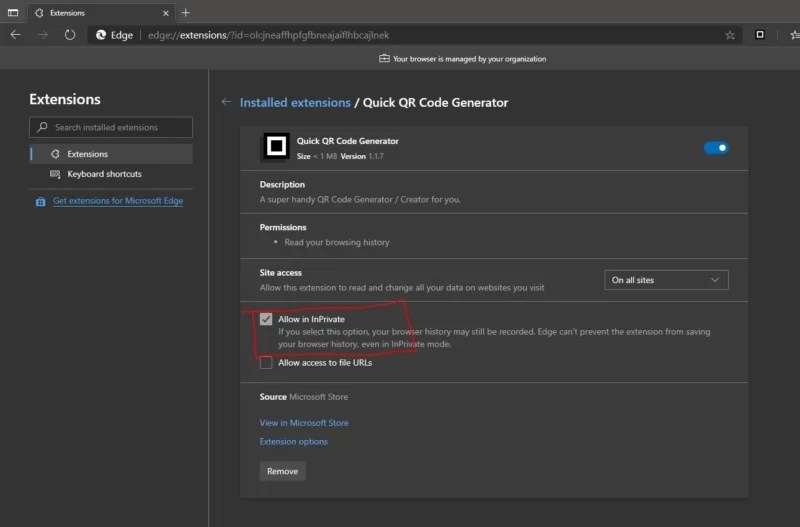Click the Version 1.1.7 text

pos(362,156)
